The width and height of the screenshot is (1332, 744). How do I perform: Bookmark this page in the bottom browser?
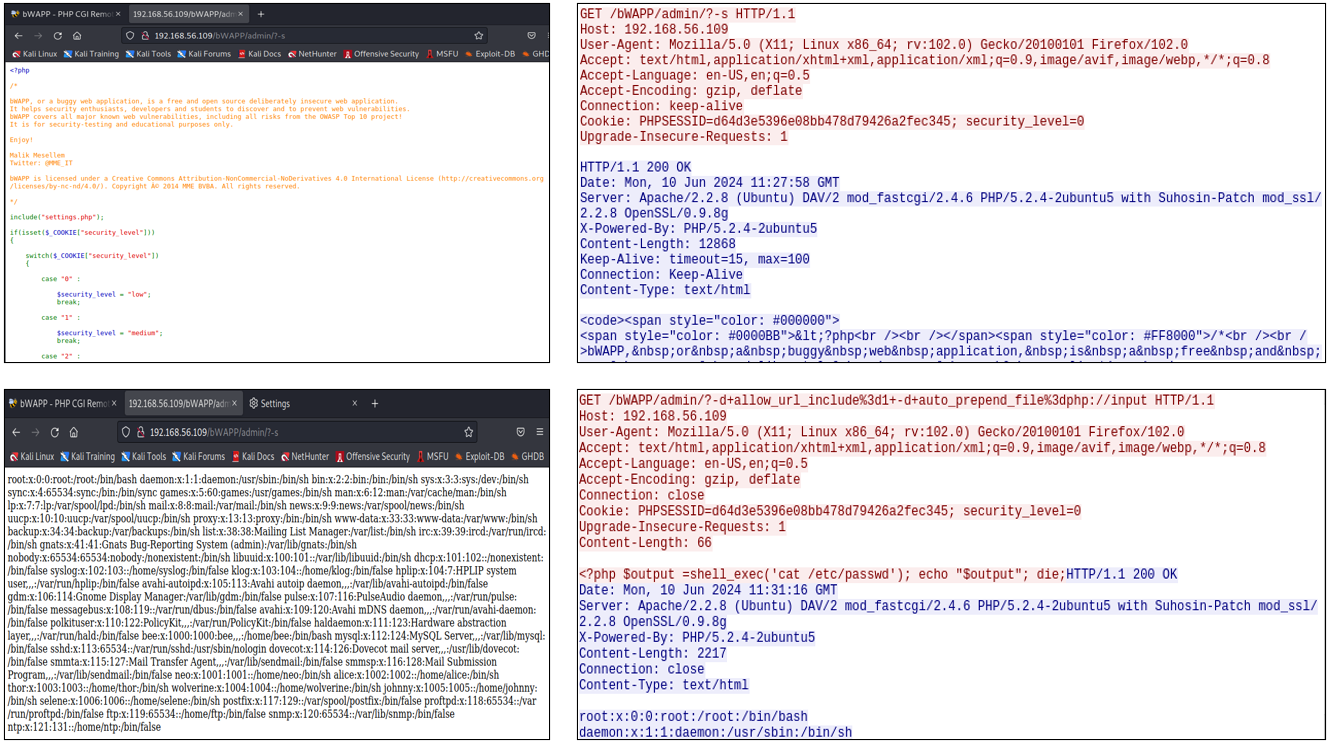pos(468,432)
